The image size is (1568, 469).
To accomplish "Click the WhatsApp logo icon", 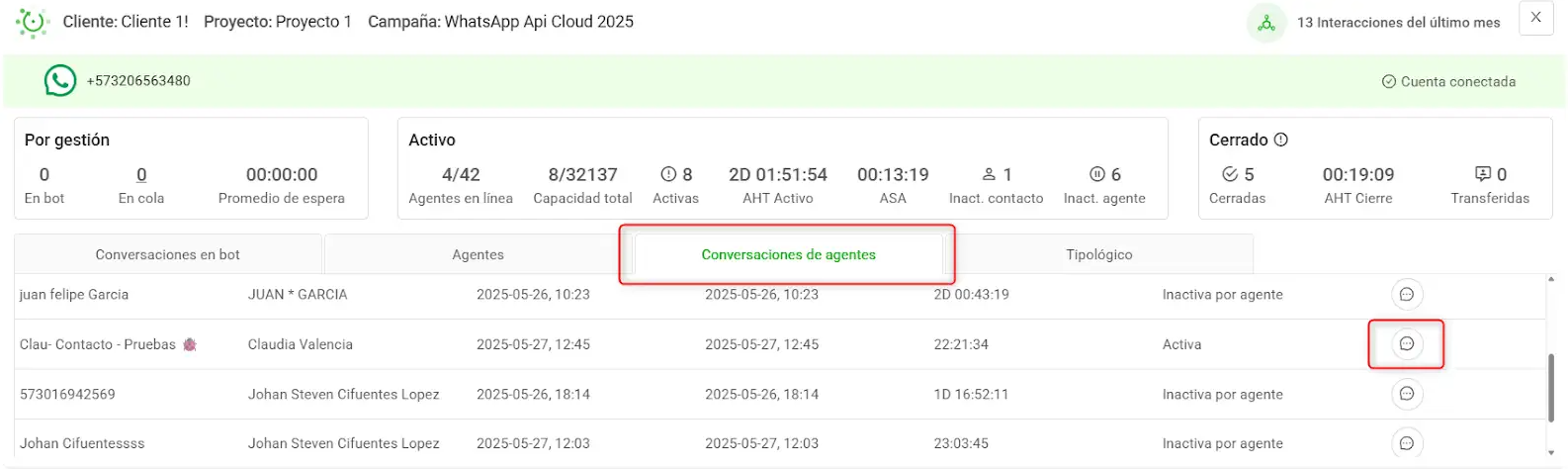I will (60, 80).
